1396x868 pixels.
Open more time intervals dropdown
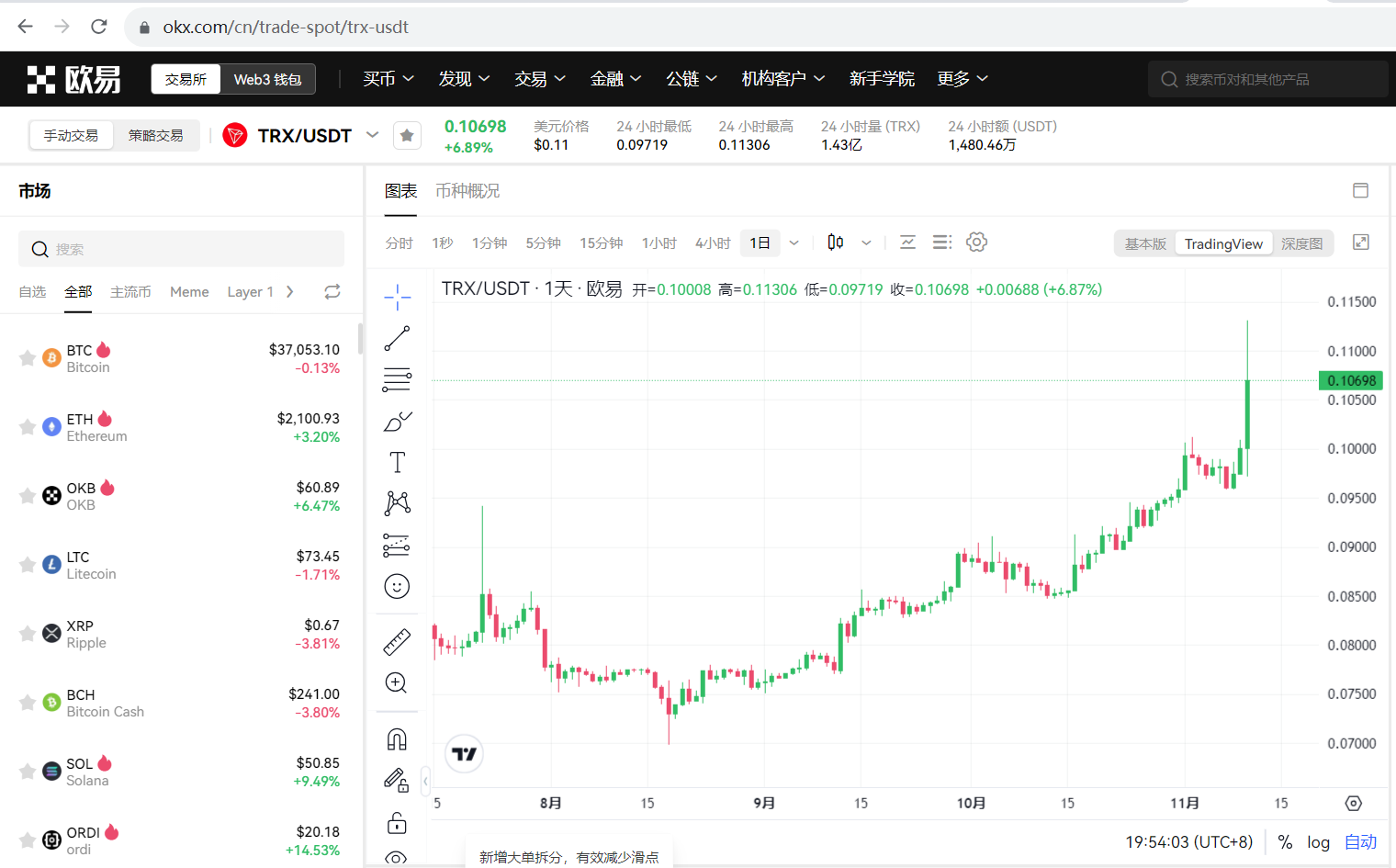794,242
